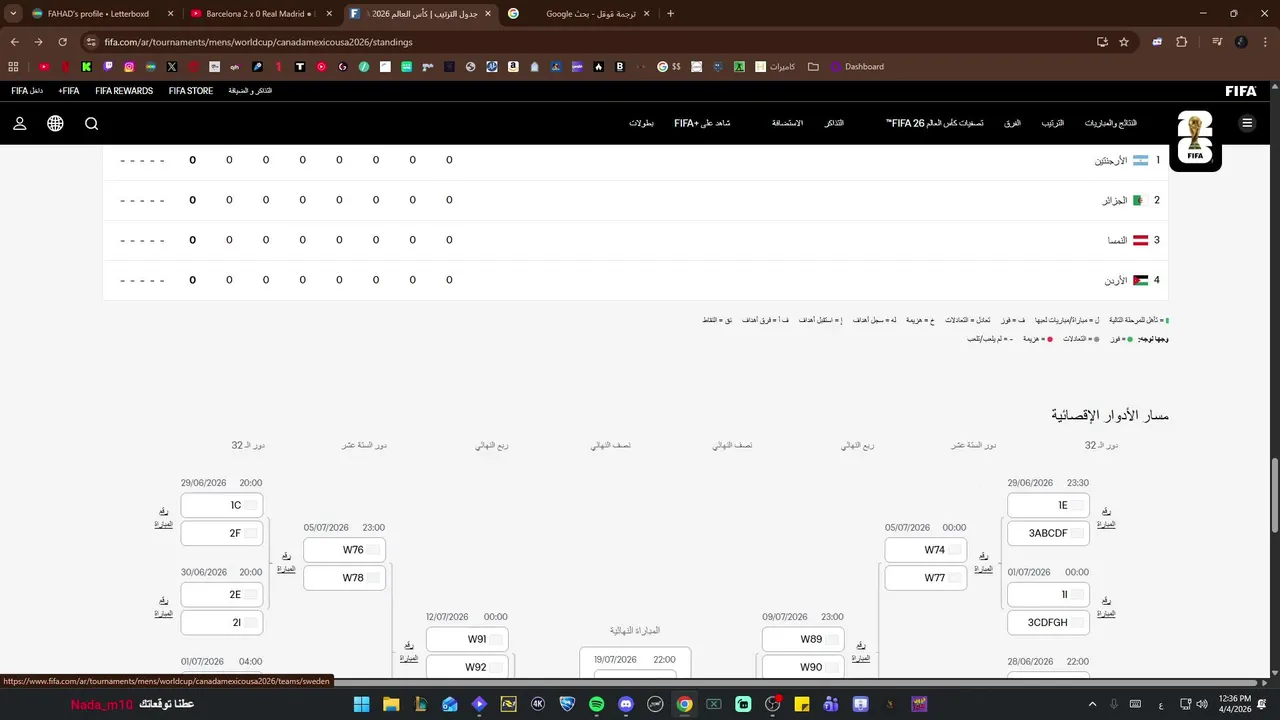This screenshot has width=1280, height=720.
Task: Open a new browser tab
Action: (670, 14)
